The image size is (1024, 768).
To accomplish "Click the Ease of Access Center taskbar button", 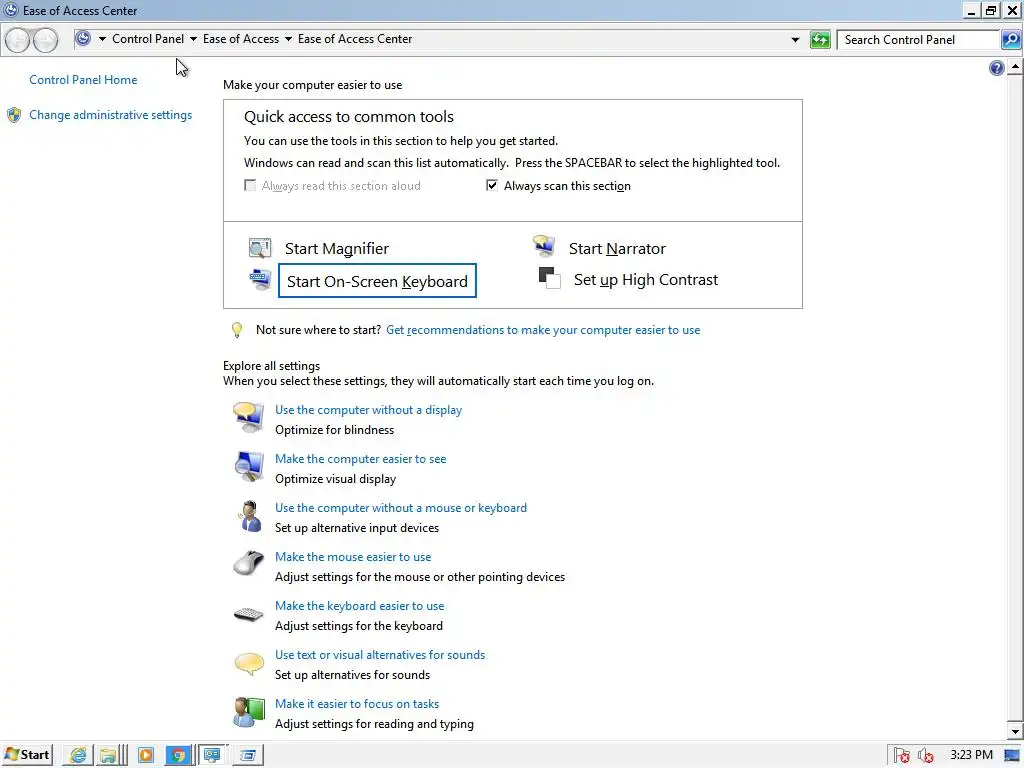I will tap(212, 756).
